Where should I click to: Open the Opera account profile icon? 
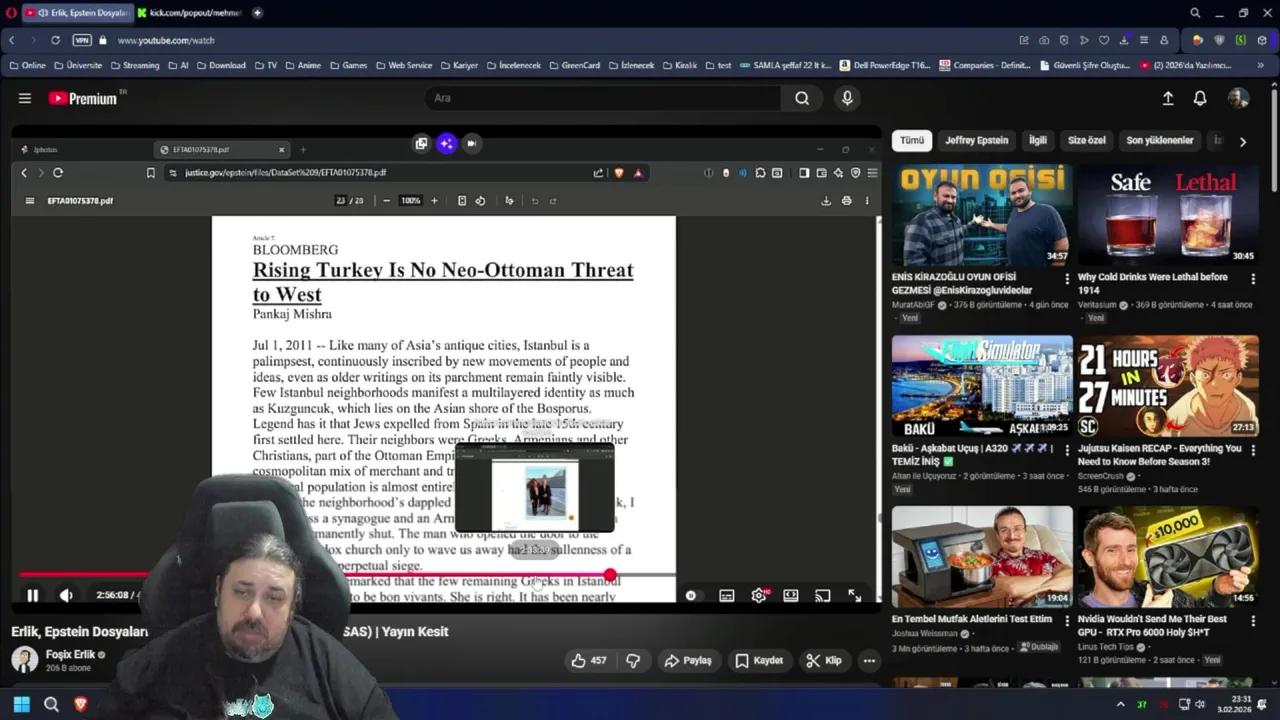coord(1164,40)
